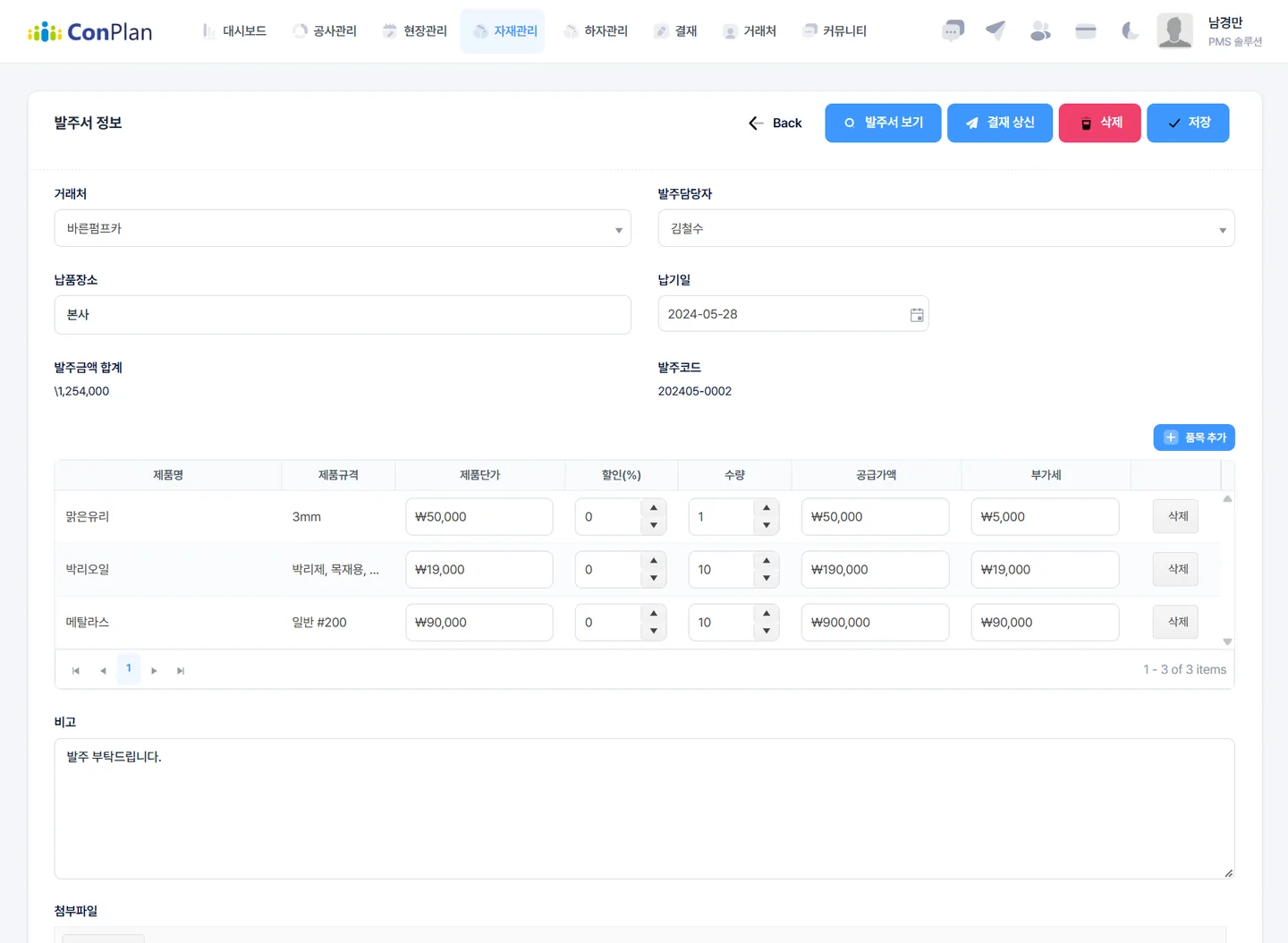Open the 대시보드 menu
This screenshot has height=943, width=1288.
click(234, 31)
